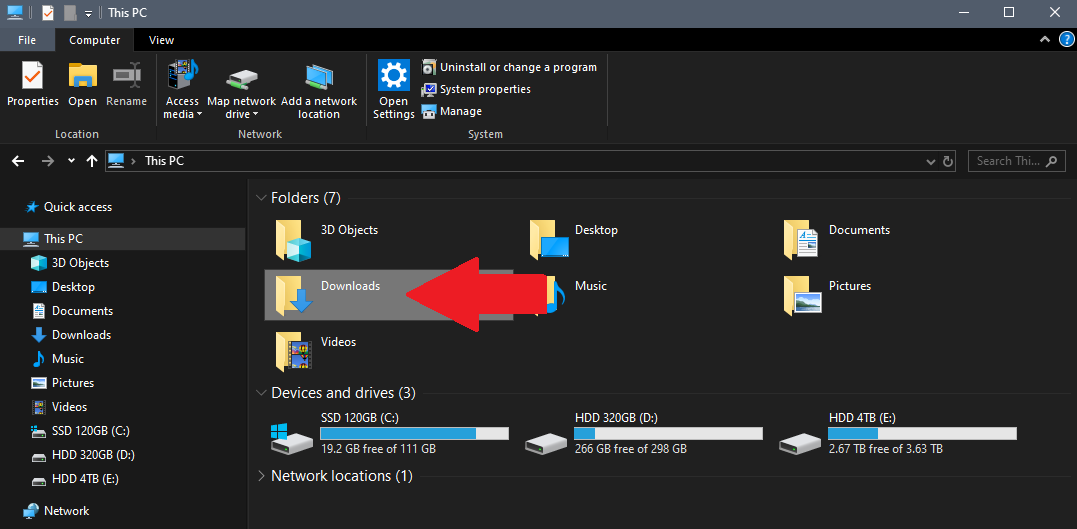Select the HDD 4TB (E:) drive icon
Screen dimensions: 1077x529
(800, 443)
